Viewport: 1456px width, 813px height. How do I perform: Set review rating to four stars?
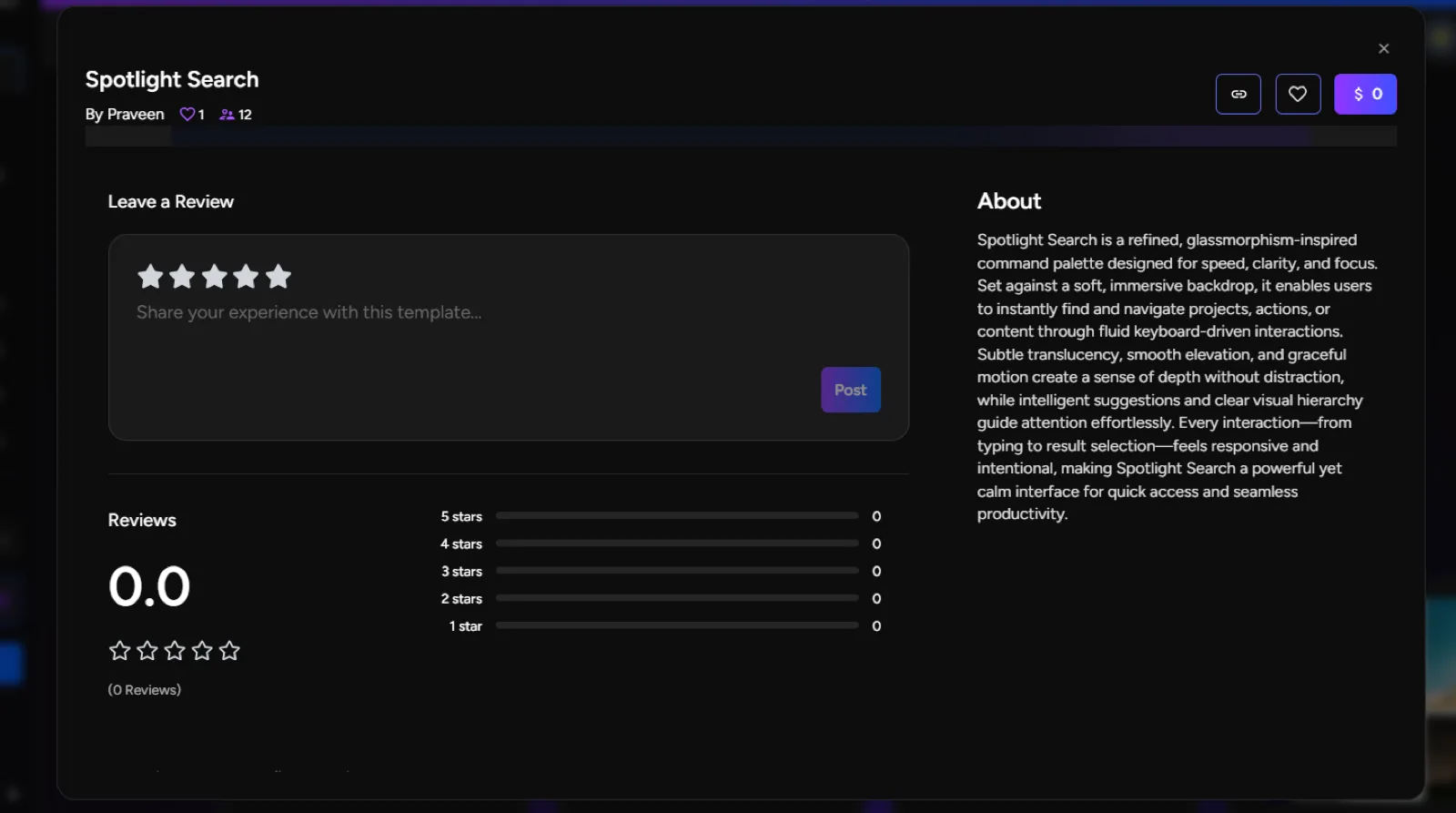246,276
